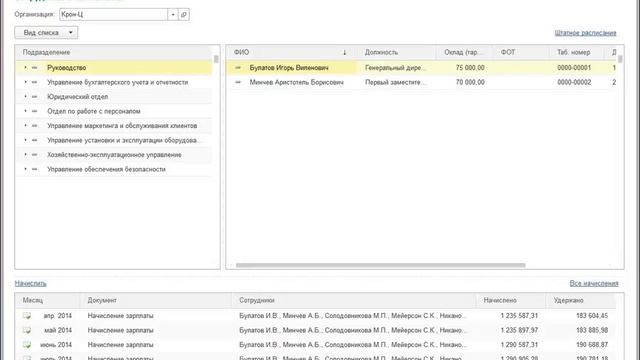This screenshot has height=360, width=640.
Task: Click vertical scrollbar of the employee list
Action: pyautogui.click(x=620, y=59)
